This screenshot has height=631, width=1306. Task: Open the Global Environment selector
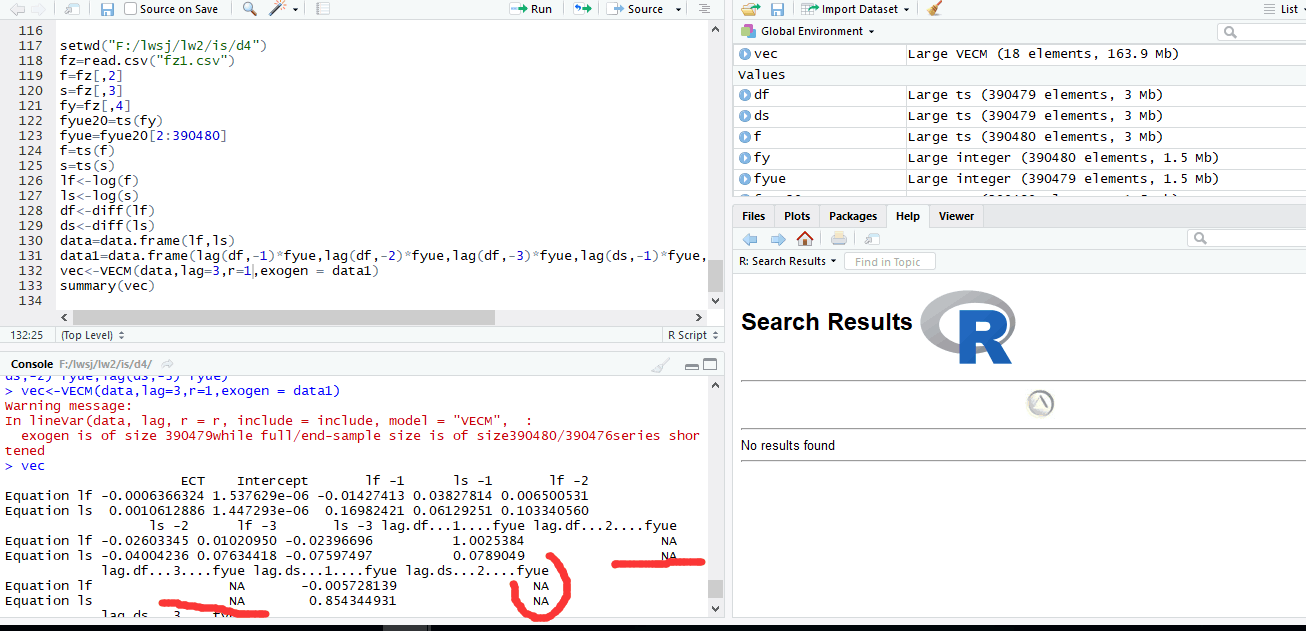coord(808,31)
